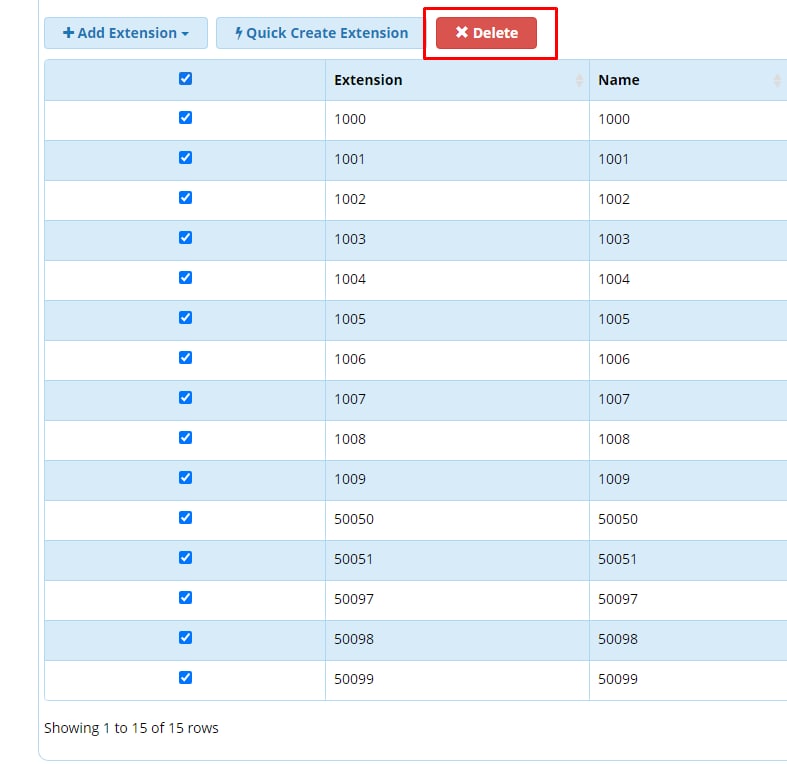Click extension cell 1001

[457, 160]
